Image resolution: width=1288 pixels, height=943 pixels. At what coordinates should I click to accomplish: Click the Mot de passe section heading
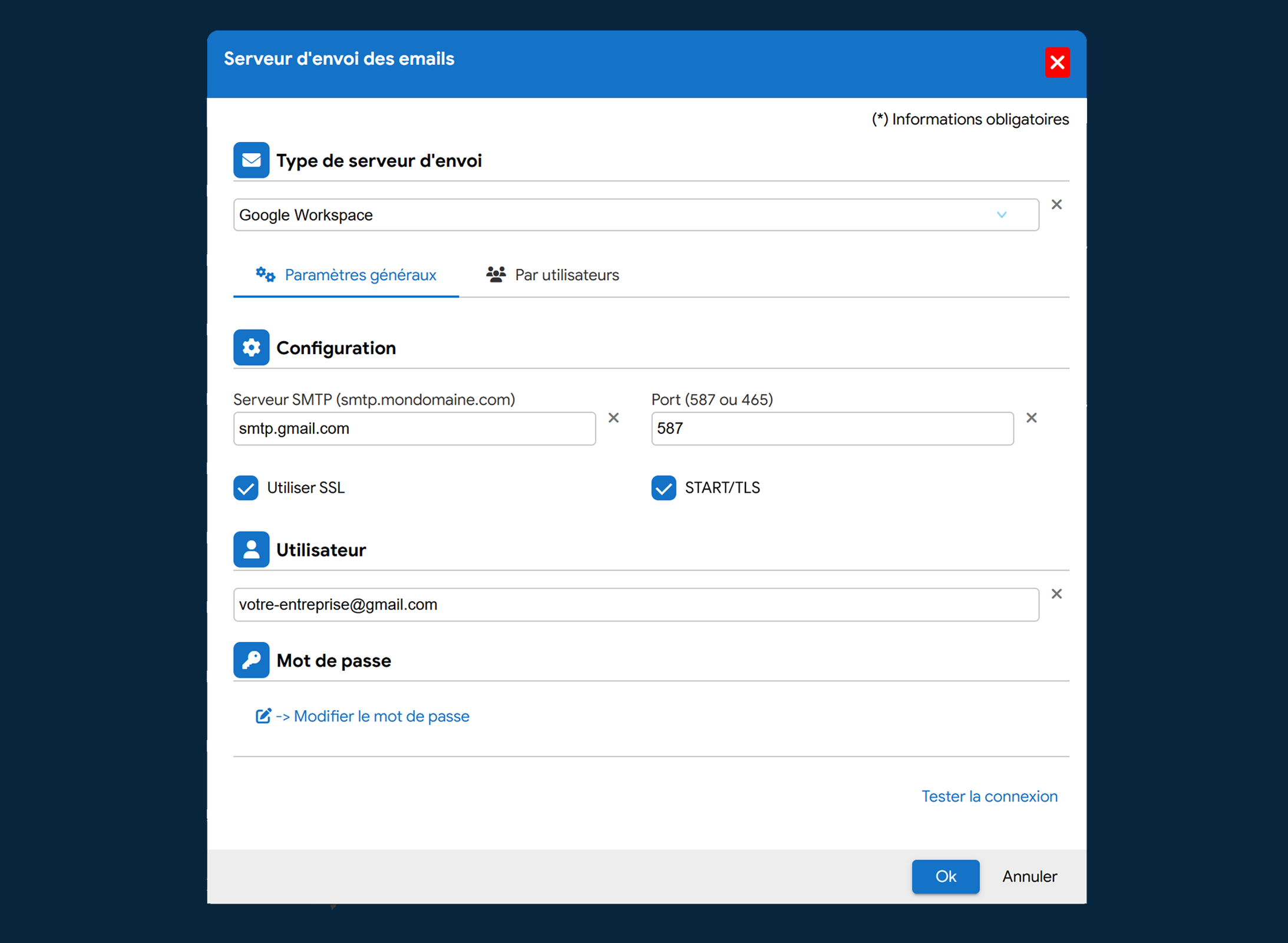[x=333, y=661]
